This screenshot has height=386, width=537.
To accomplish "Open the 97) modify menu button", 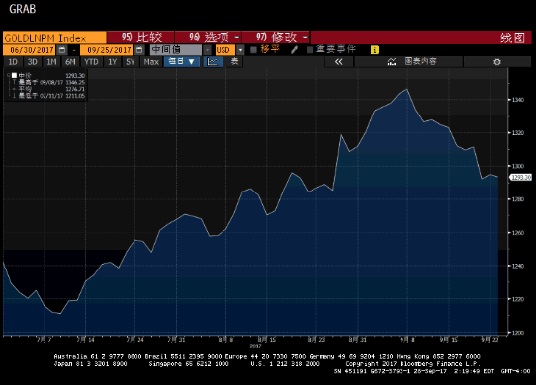I will click(x=276, y=37).
